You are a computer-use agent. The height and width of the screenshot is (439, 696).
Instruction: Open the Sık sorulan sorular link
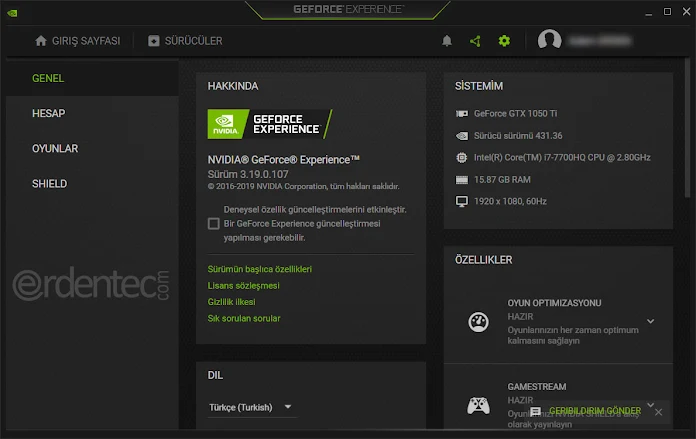[244, 318]
